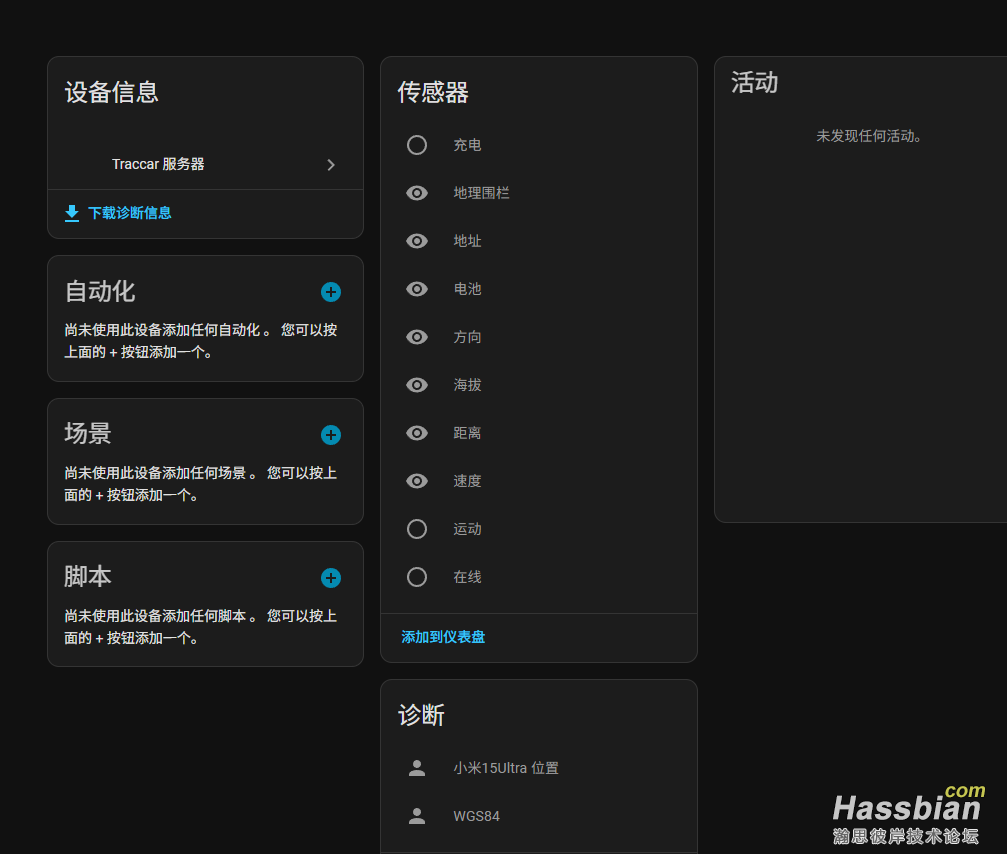Click the plus icon in the 场景 card

(x=330, y=434)
